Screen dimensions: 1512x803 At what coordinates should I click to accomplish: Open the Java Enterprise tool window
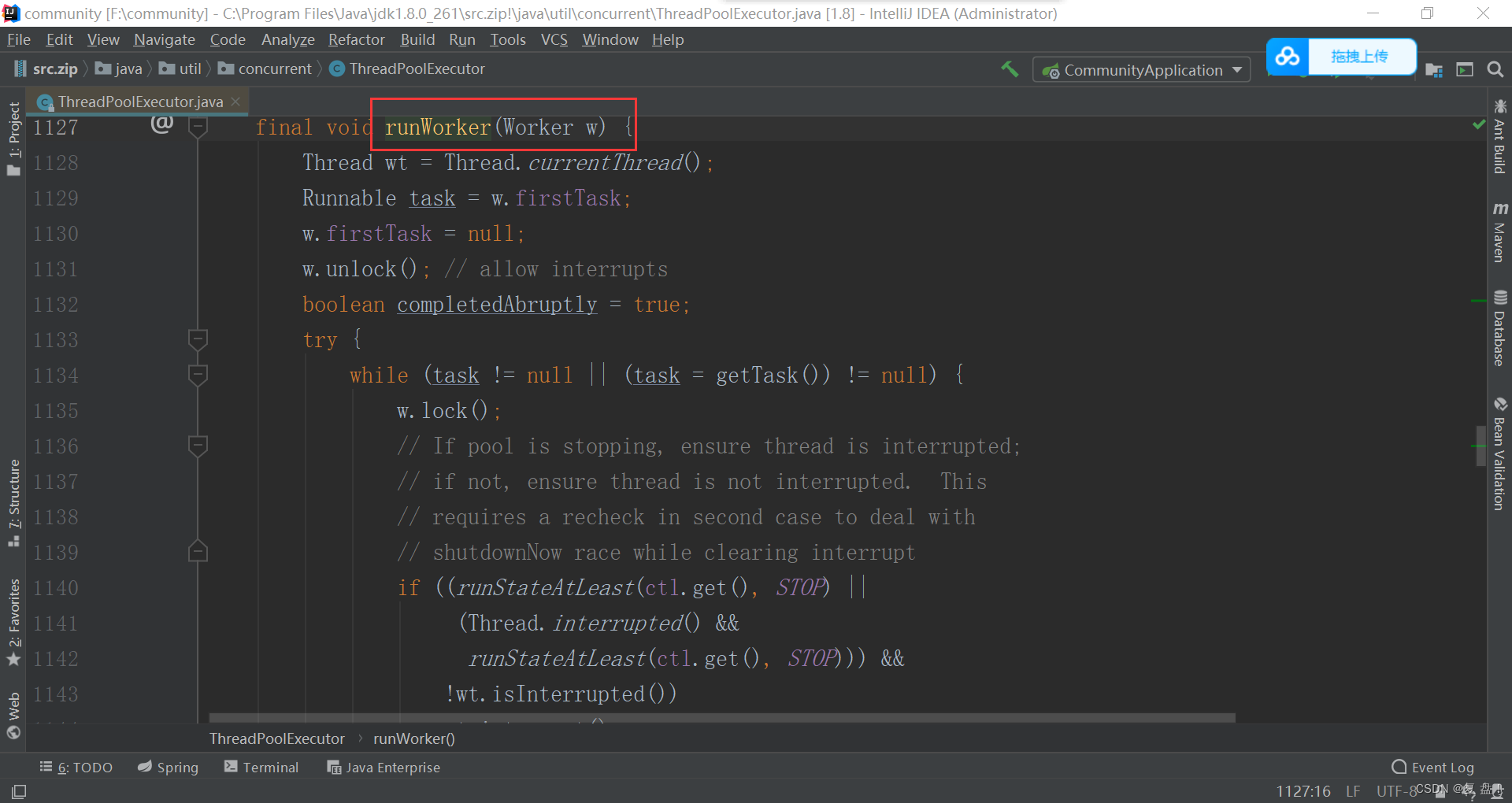tap(384, 768)
